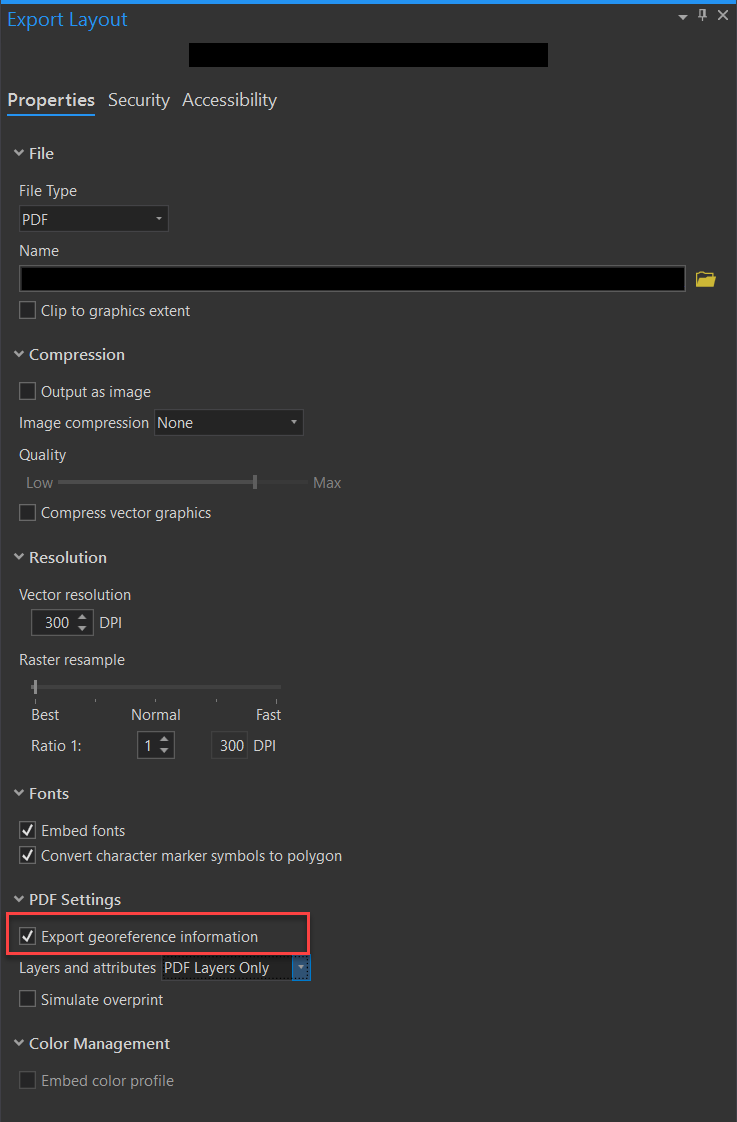Image resolution: width=737 pixels, height=1122 pixels.
Task: Open the pane options chevron menu
Action: (x=681, y=16)
